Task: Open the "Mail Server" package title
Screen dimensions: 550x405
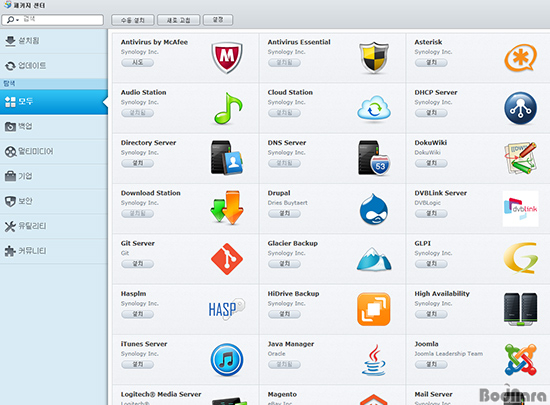Action: (x=433, y=394)
